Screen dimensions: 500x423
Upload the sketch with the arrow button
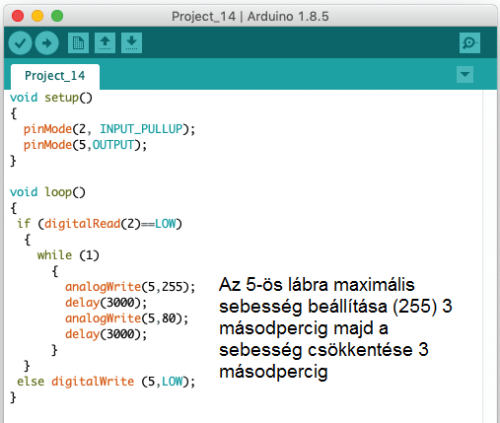coord(47,43)
